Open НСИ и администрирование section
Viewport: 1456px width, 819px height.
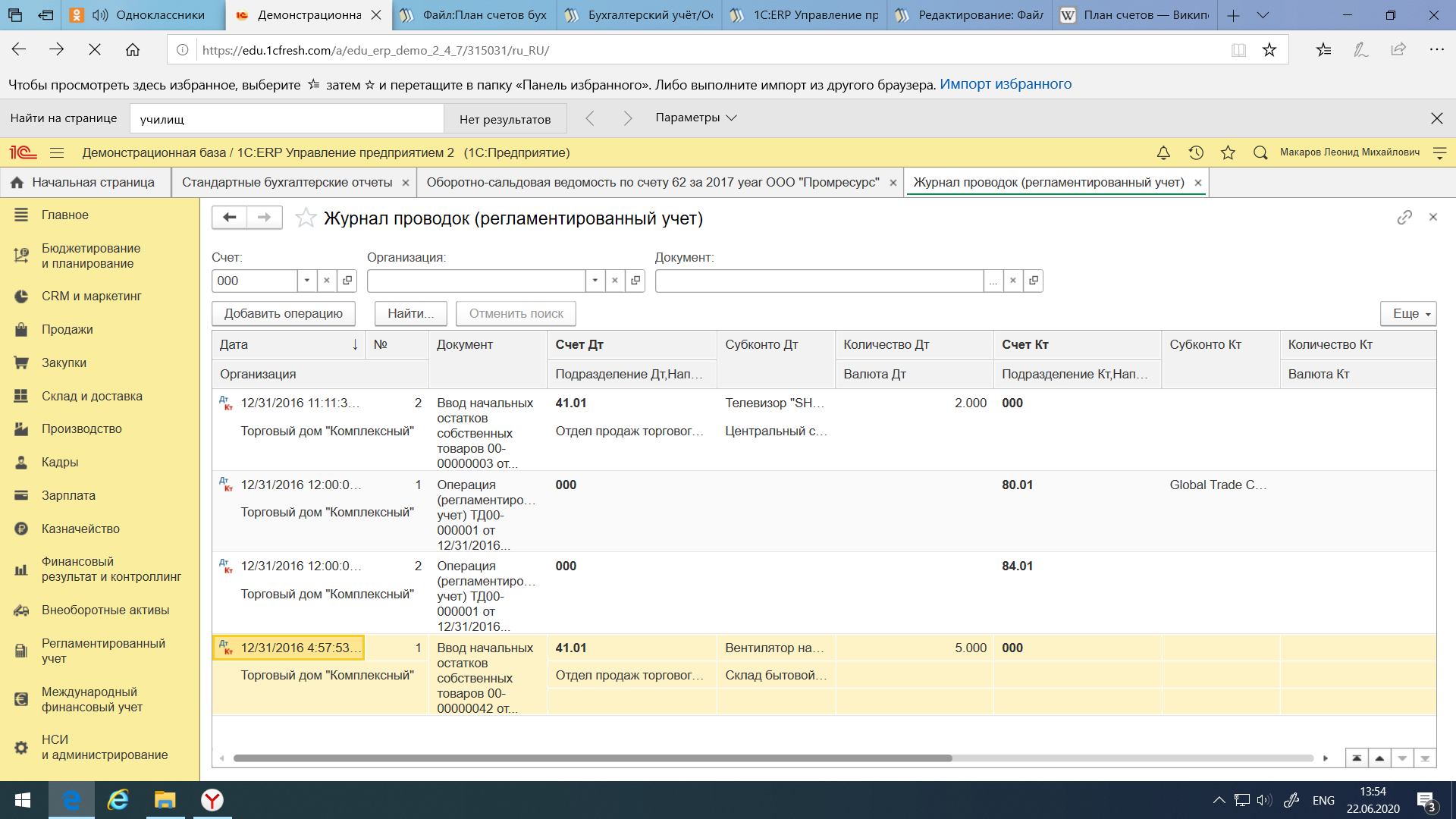99,748
